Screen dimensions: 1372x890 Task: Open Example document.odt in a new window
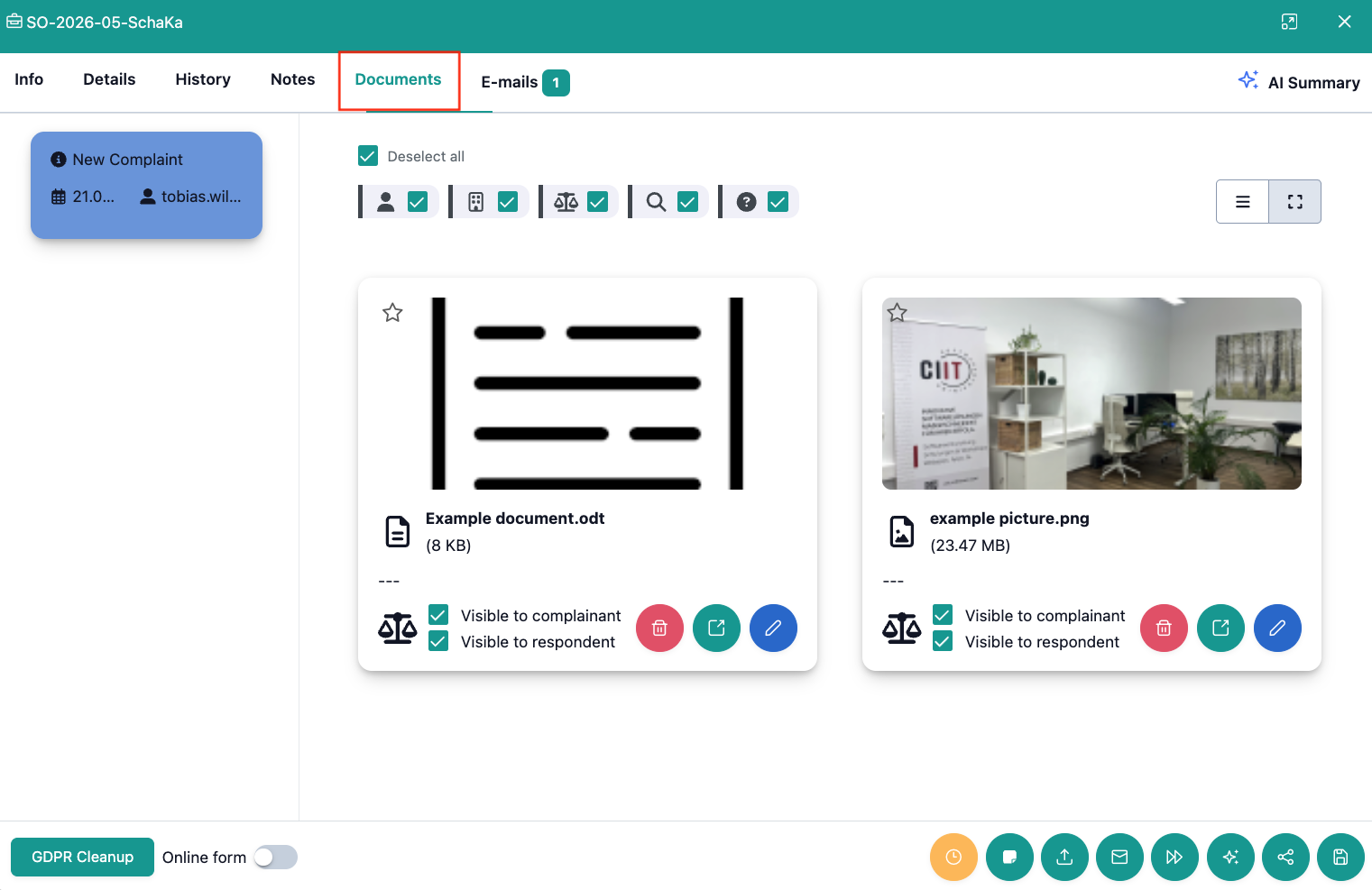click(716, 628)
